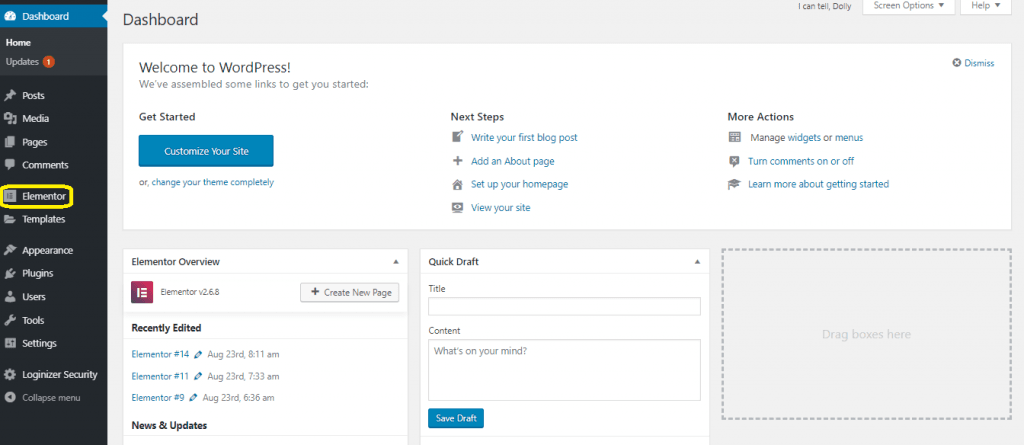Click the write blog post pencil icon

(x=457, y=137)
